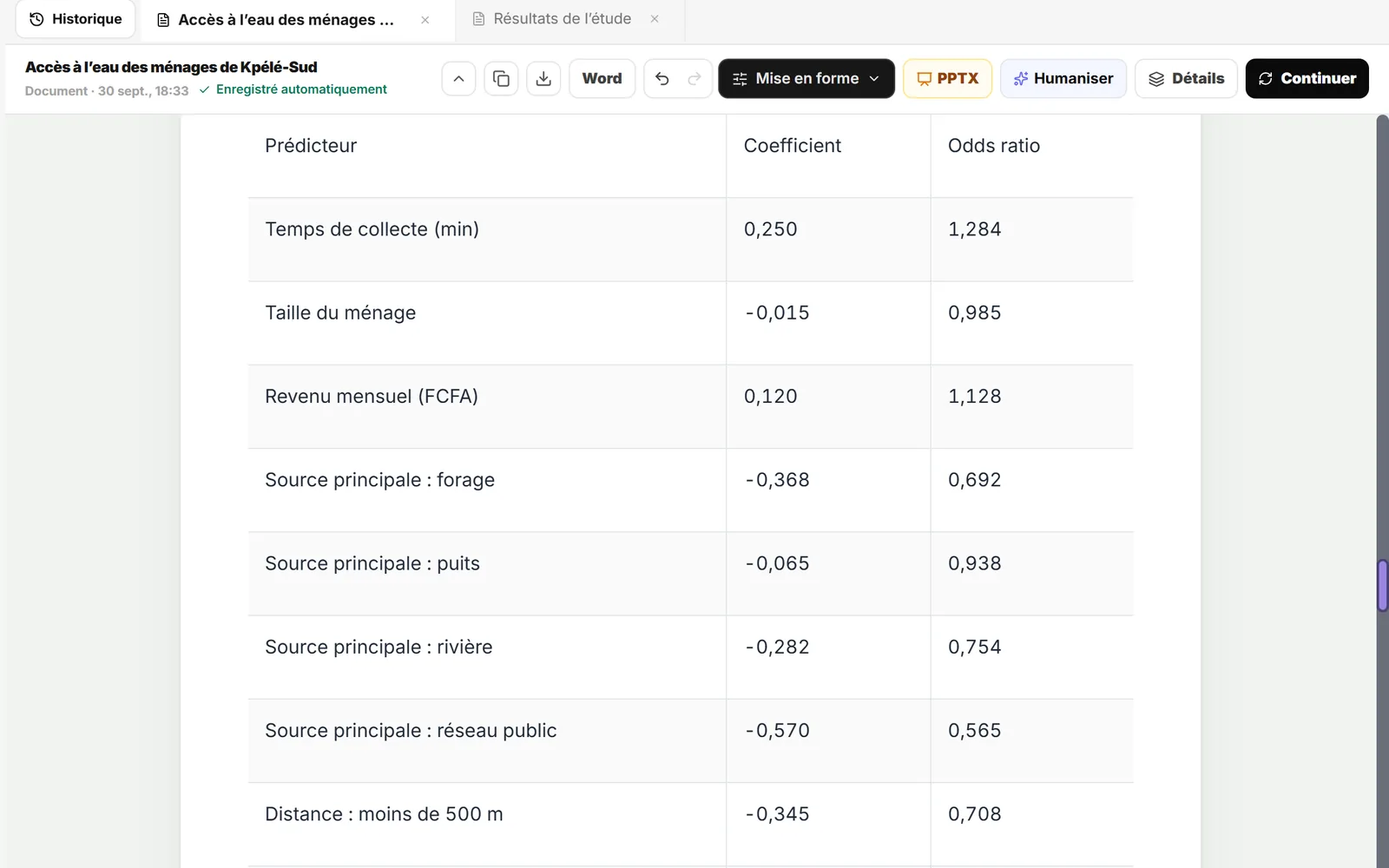The height and width of the screenshot is (868, 1389).
Task: Select the 'Source principale : réseau public' cell
Action: tap(487, 741)
